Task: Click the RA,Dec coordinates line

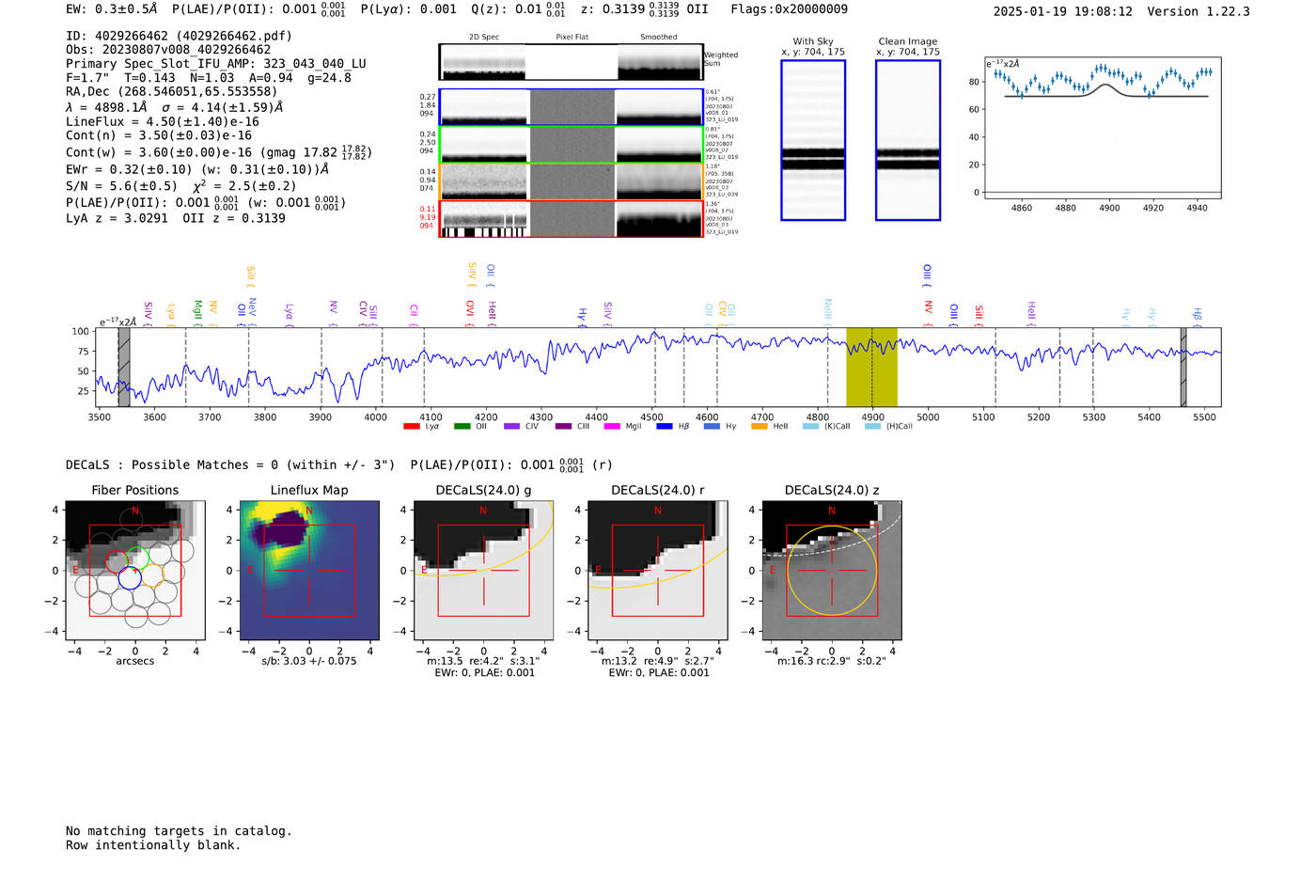Action: 172,92
